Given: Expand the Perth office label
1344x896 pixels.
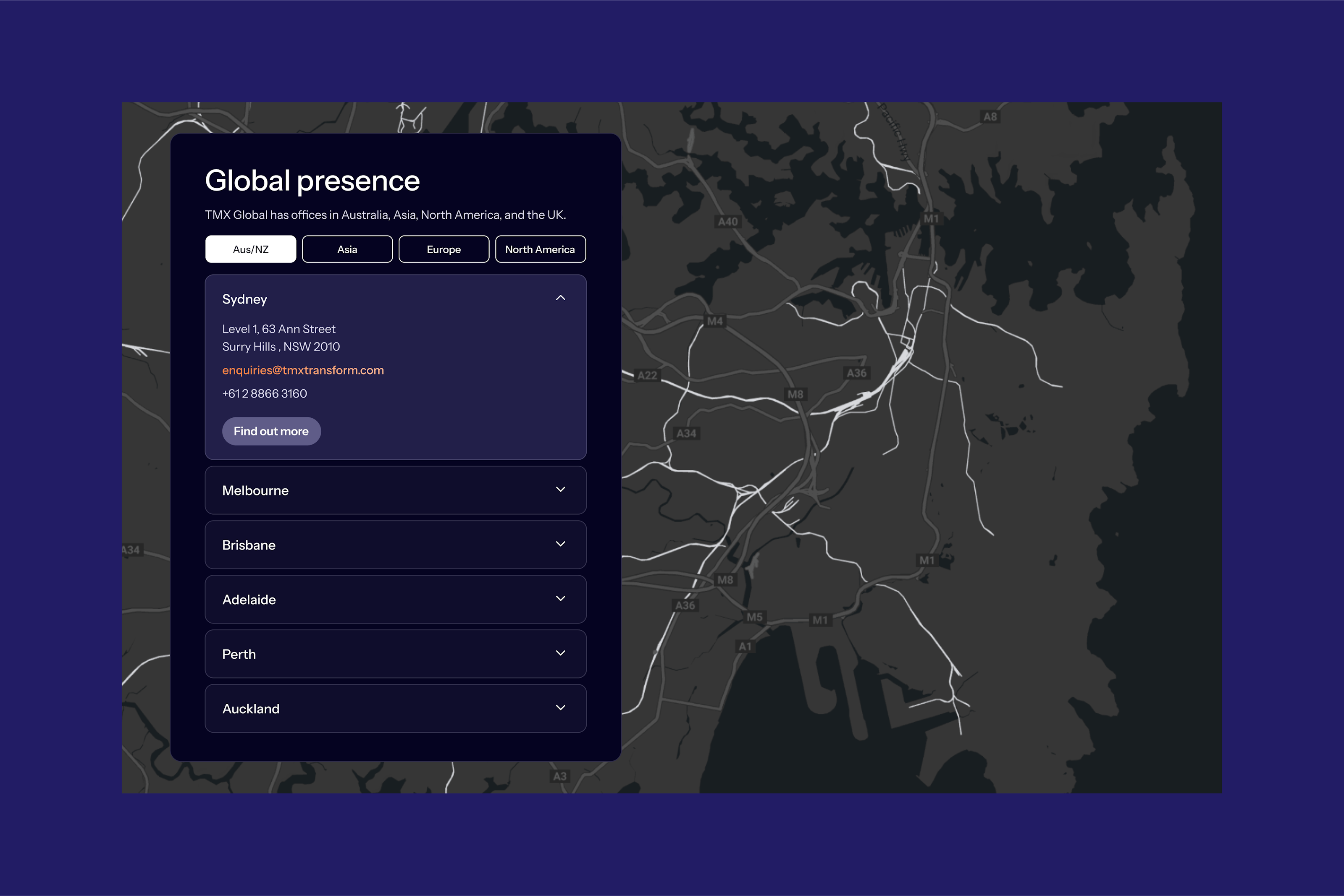Looking at the screenshot, I should pyautogui.click(x=239, y=654).
